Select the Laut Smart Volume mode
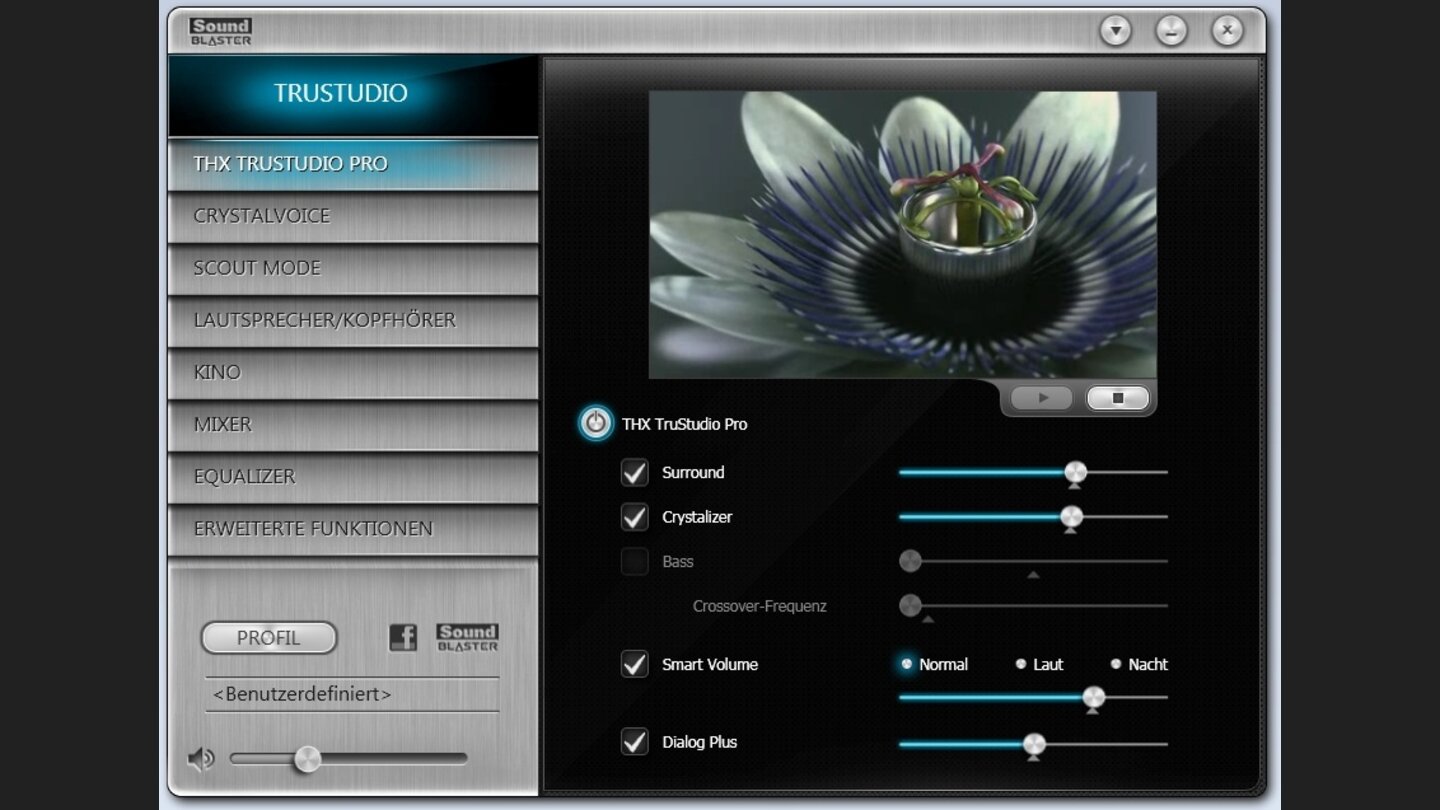Screen dimensions: 1440x810 1021,664
